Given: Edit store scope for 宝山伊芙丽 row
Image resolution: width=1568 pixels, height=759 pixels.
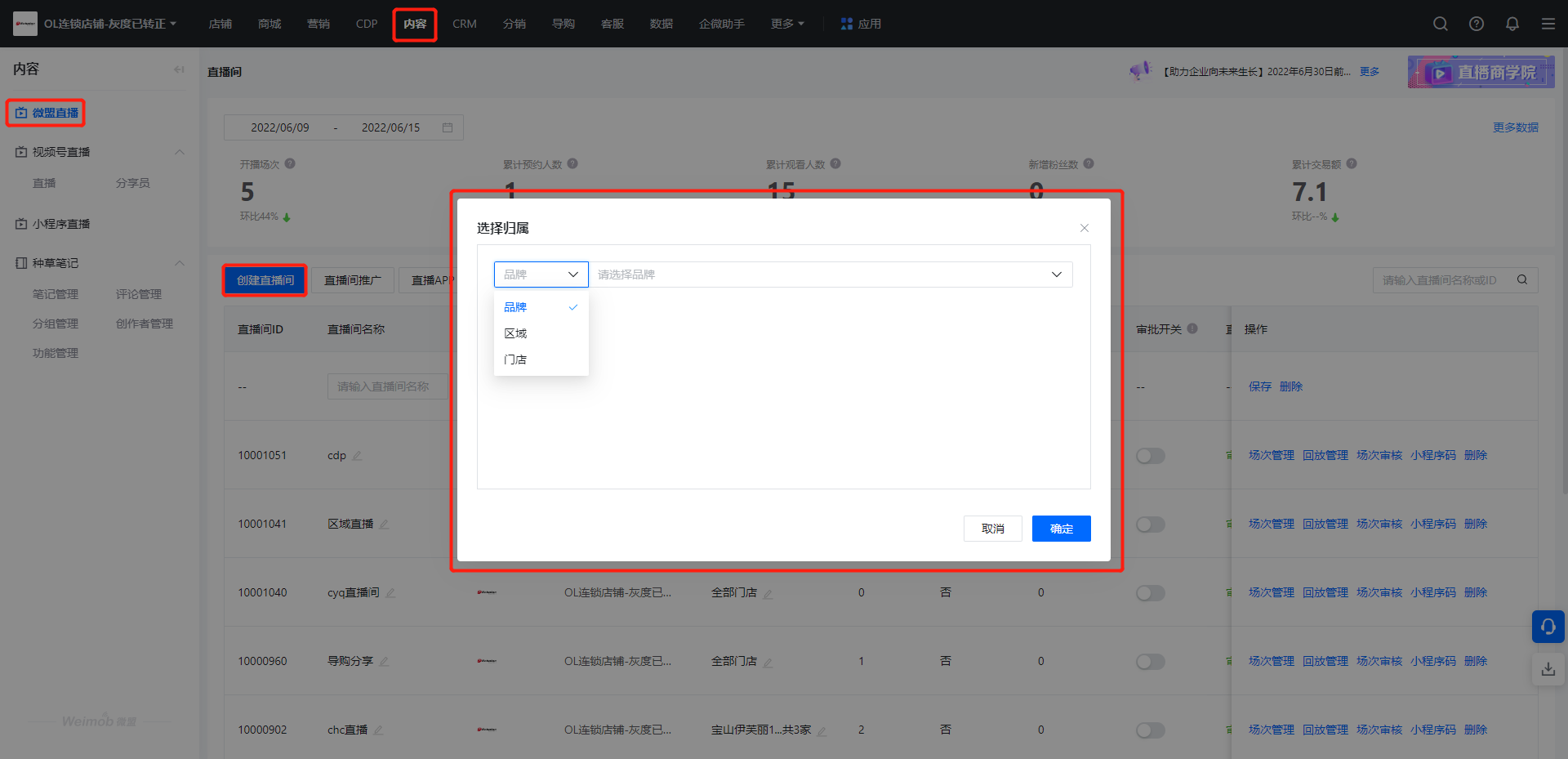Looking at the screenshot, I should [822, 730].
